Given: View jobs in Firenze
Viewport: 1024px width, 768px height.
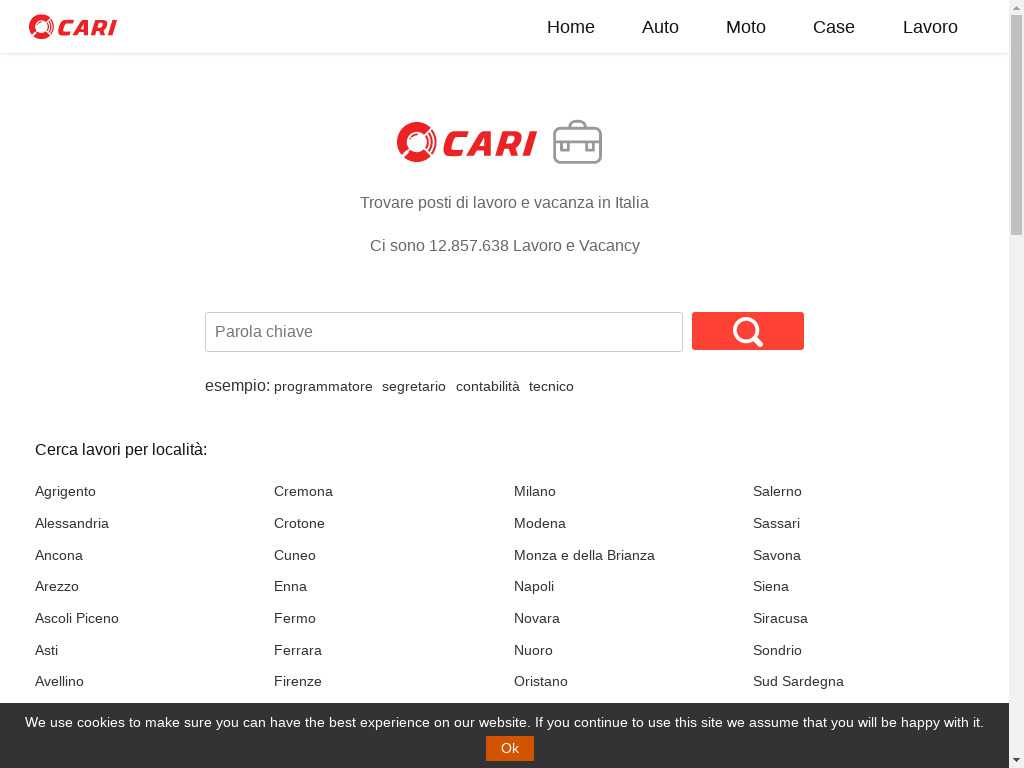Looking at the screenshot, I should pyautogui.click(x=297, y=681).
